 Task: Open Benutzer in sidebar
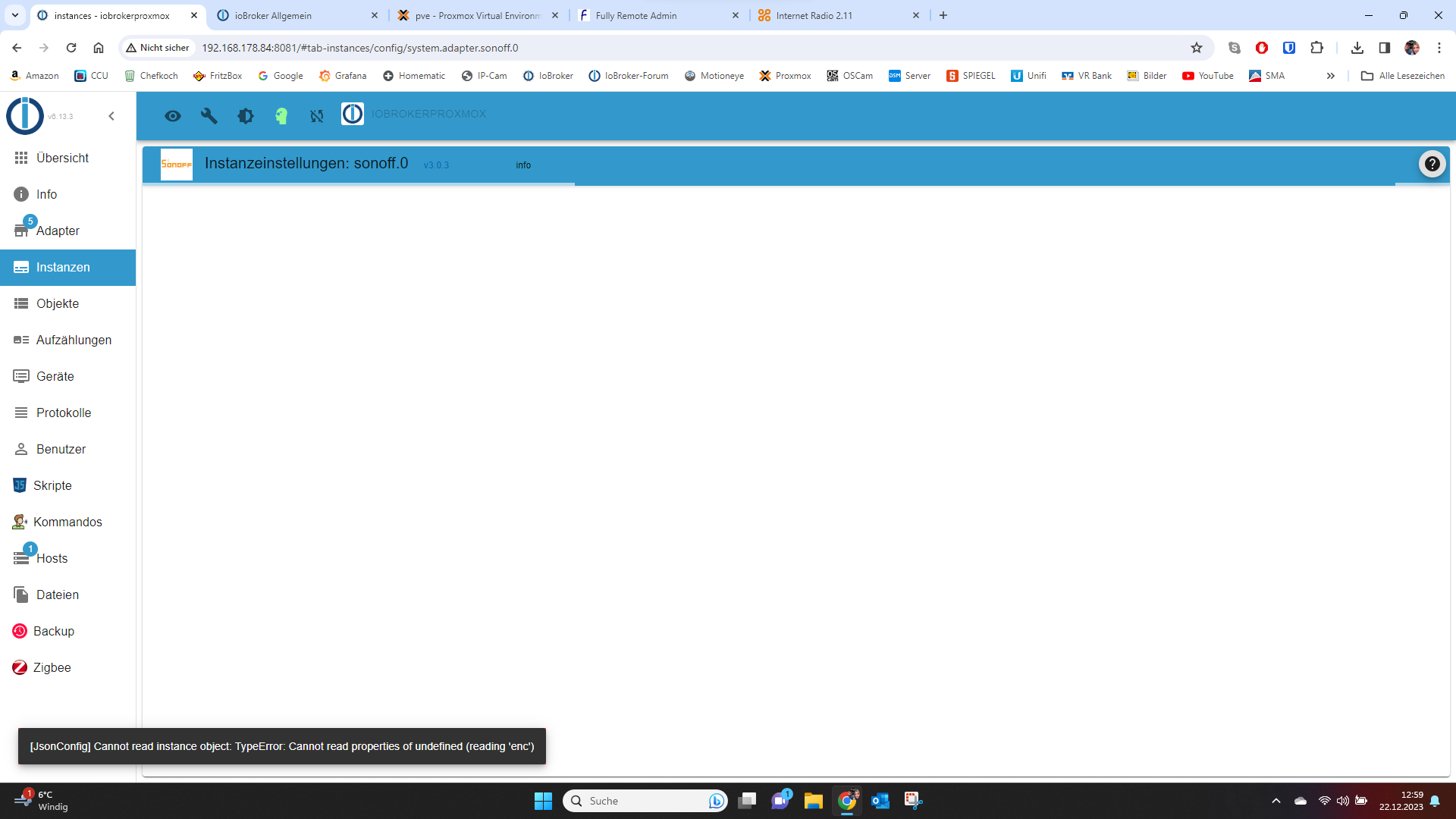click(68, 449)
